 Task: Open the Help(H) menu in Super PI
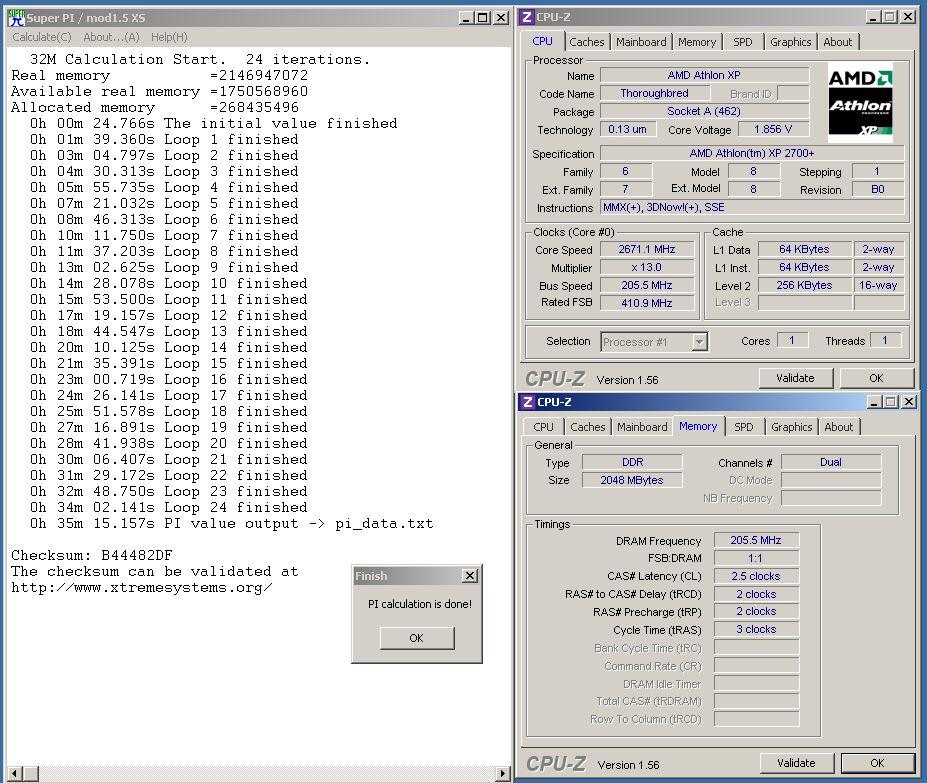169,37
